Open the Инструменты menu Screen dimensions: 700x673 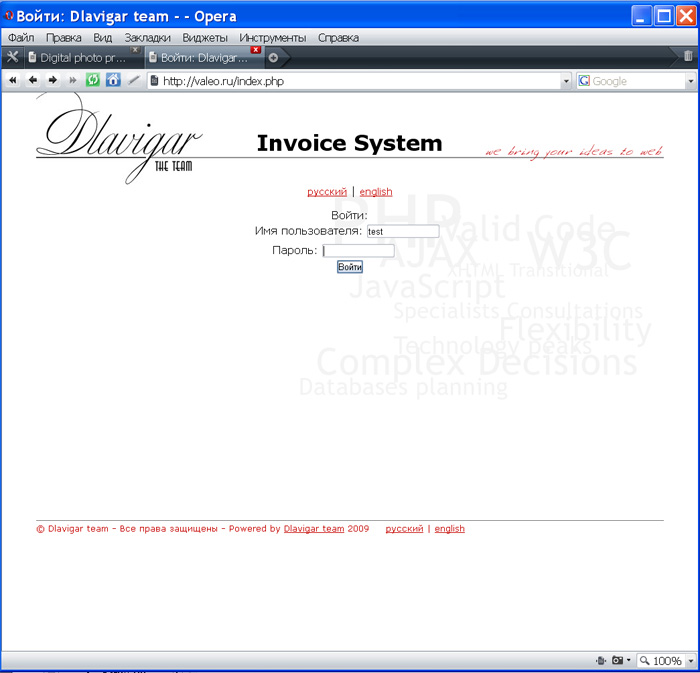coord(273,37)
